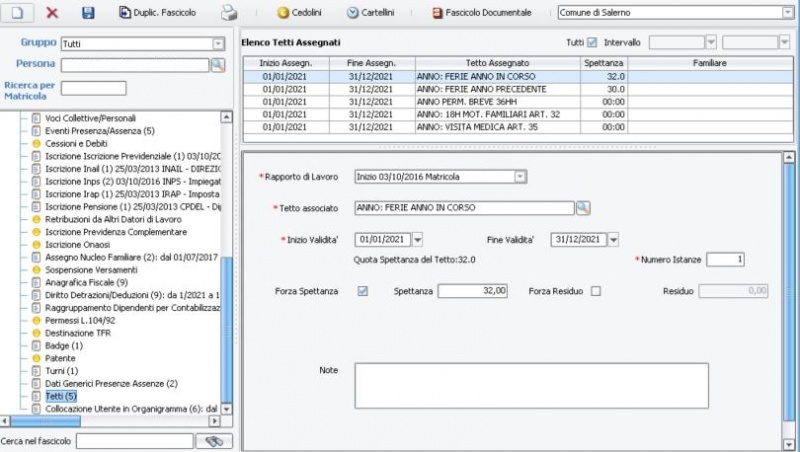The image size is (800, 452).
Task: Toggle the Tutti checkbox above the list
Action: point(592,42)
